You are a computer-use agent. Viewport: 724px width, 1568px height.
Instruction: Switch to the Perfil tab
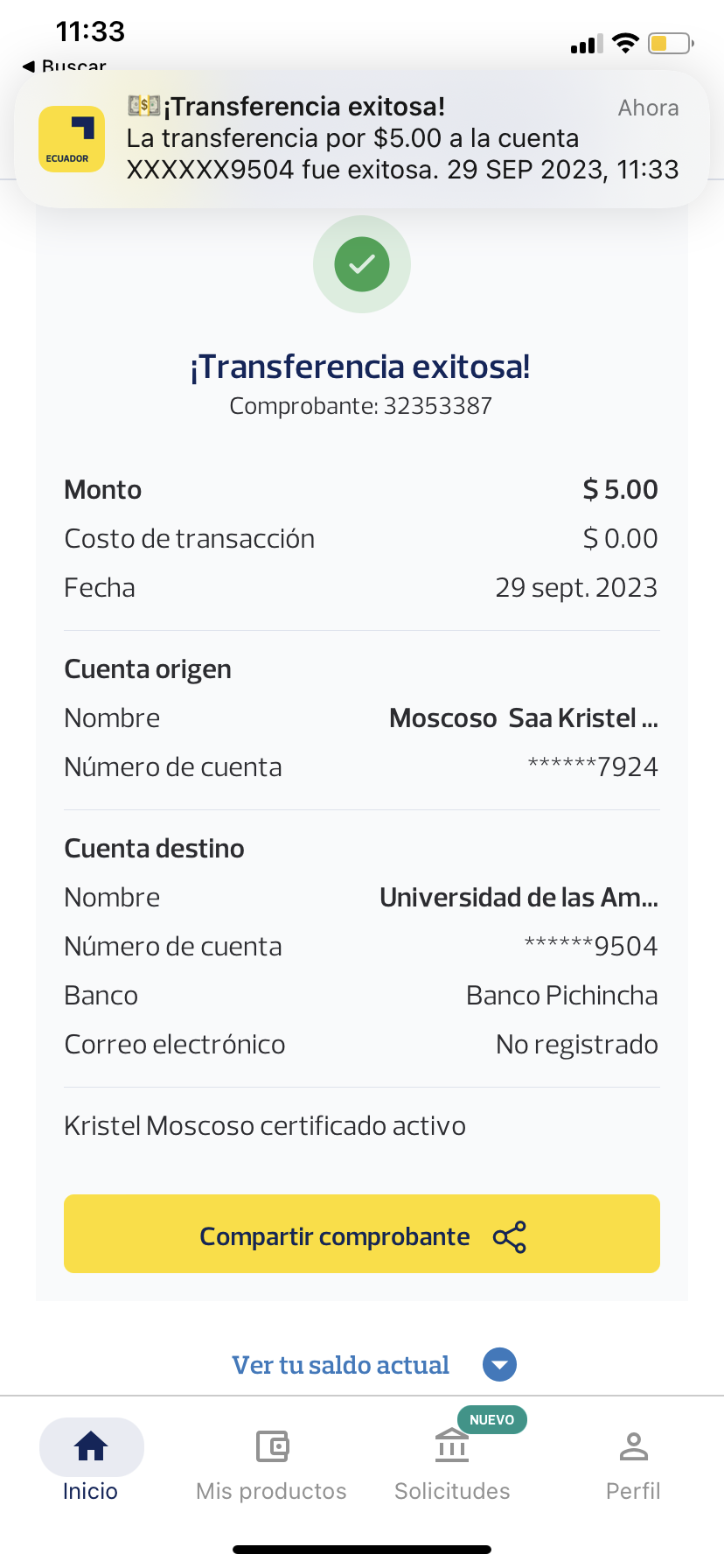(x=633, y=1491)
